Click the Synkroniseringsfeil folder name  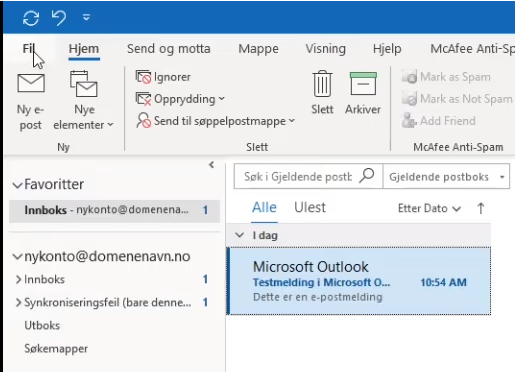108,302
